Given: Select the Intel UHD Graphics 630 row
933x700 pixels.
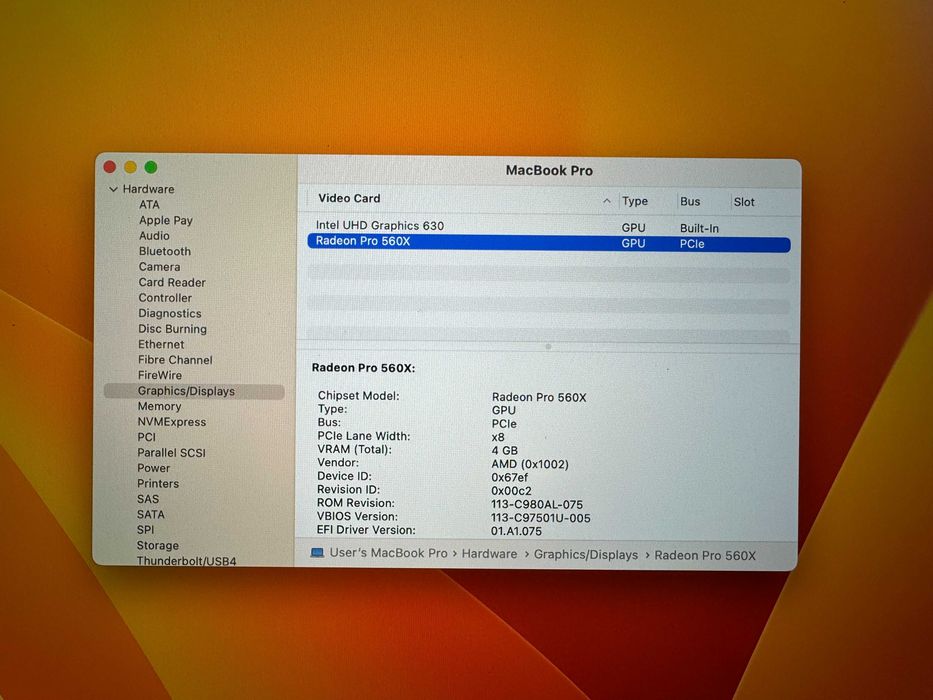Looking at the screenshot, I should coord(549,226).
